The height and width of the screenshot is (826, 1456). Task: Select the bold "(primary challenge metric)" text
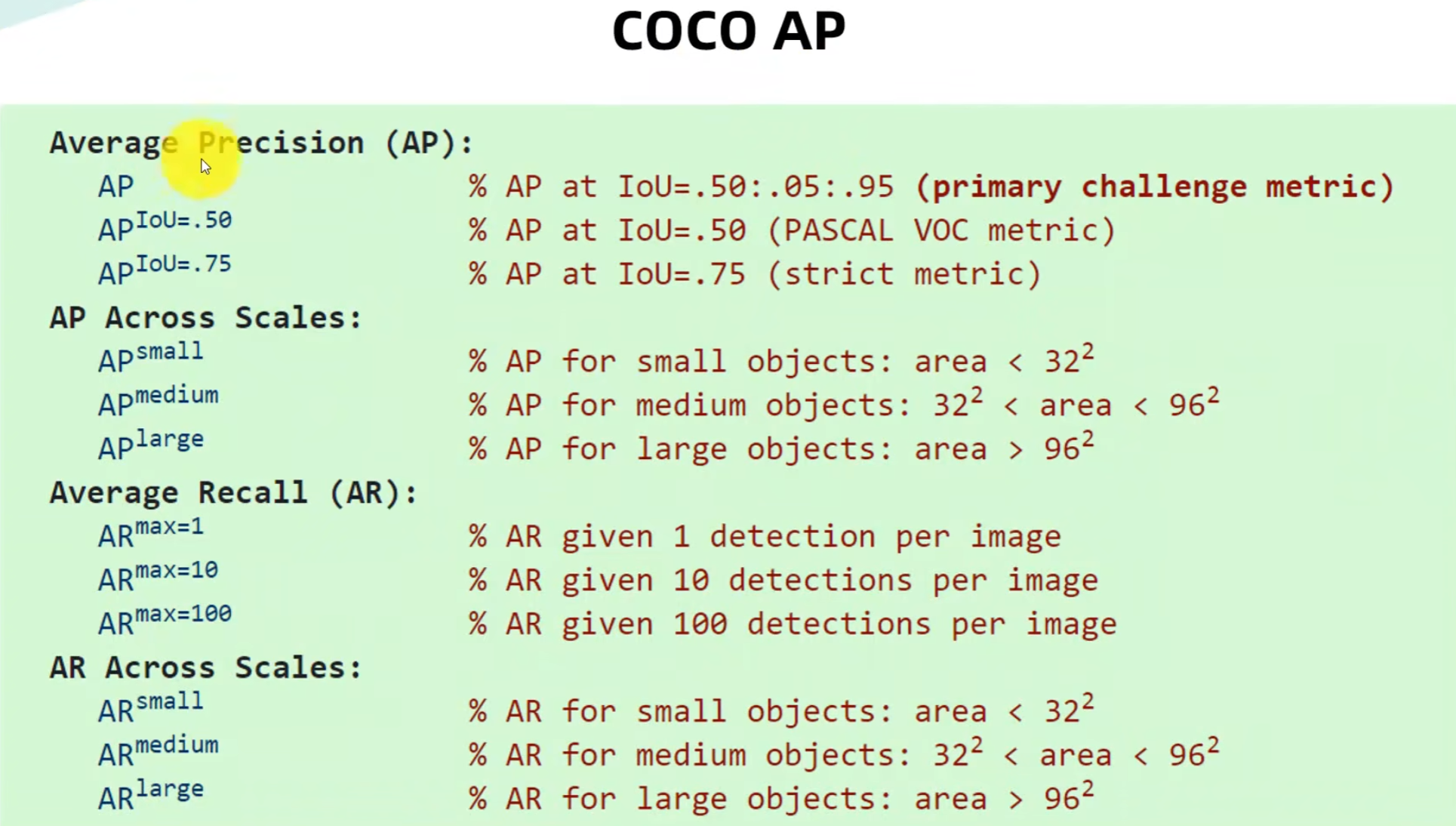click(1154, 186)
